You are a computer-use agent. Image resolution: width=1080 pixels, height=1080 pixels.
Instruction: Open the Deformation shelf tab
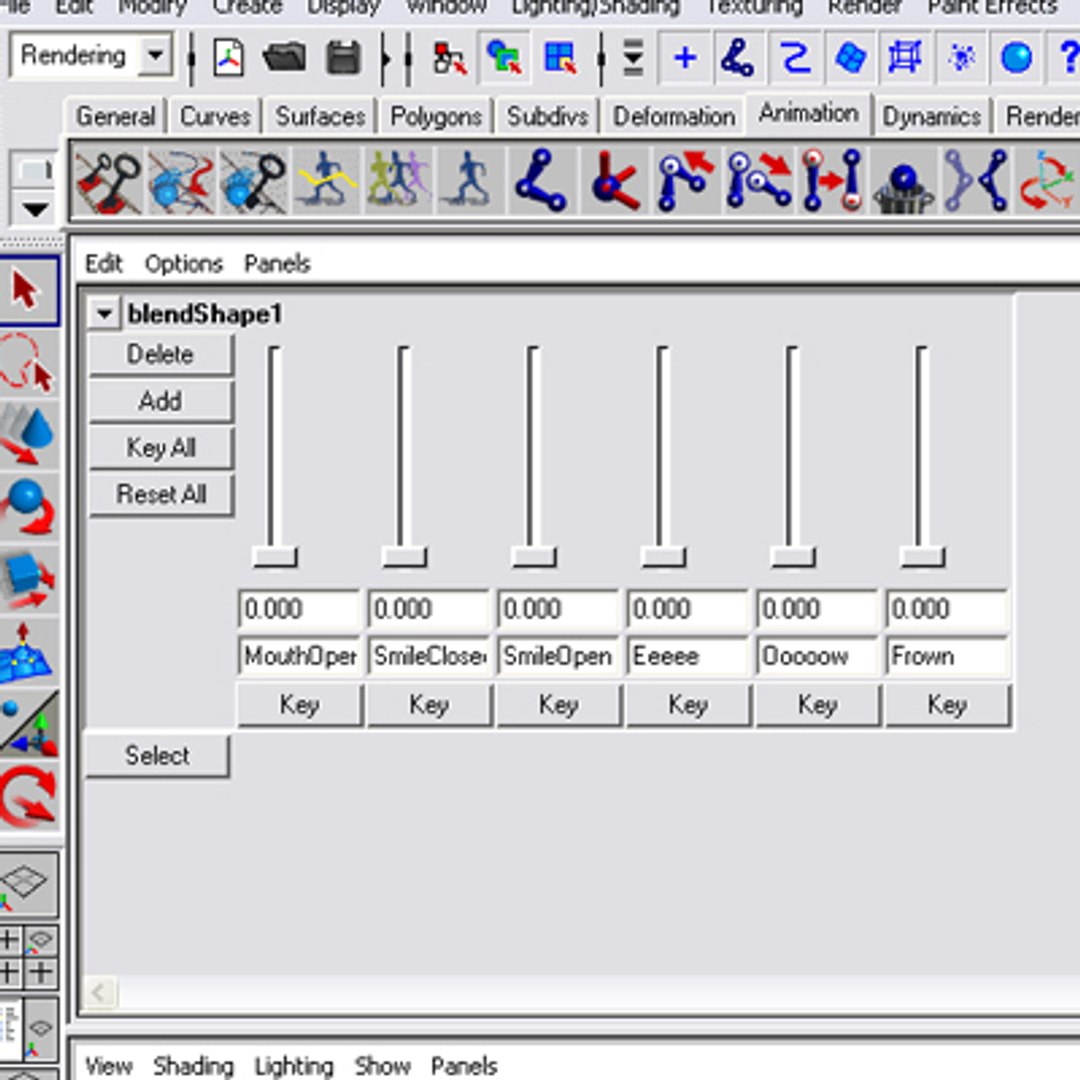point(674,116)
